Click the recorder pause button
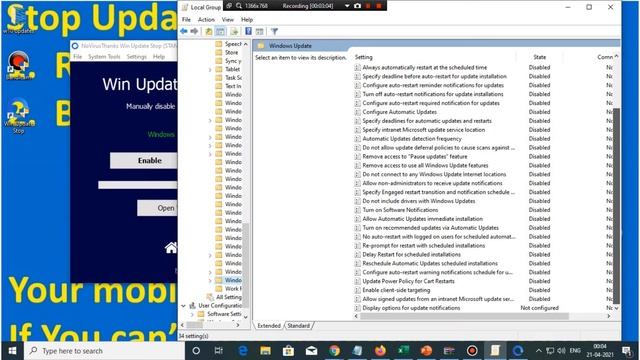 point(368,6)
